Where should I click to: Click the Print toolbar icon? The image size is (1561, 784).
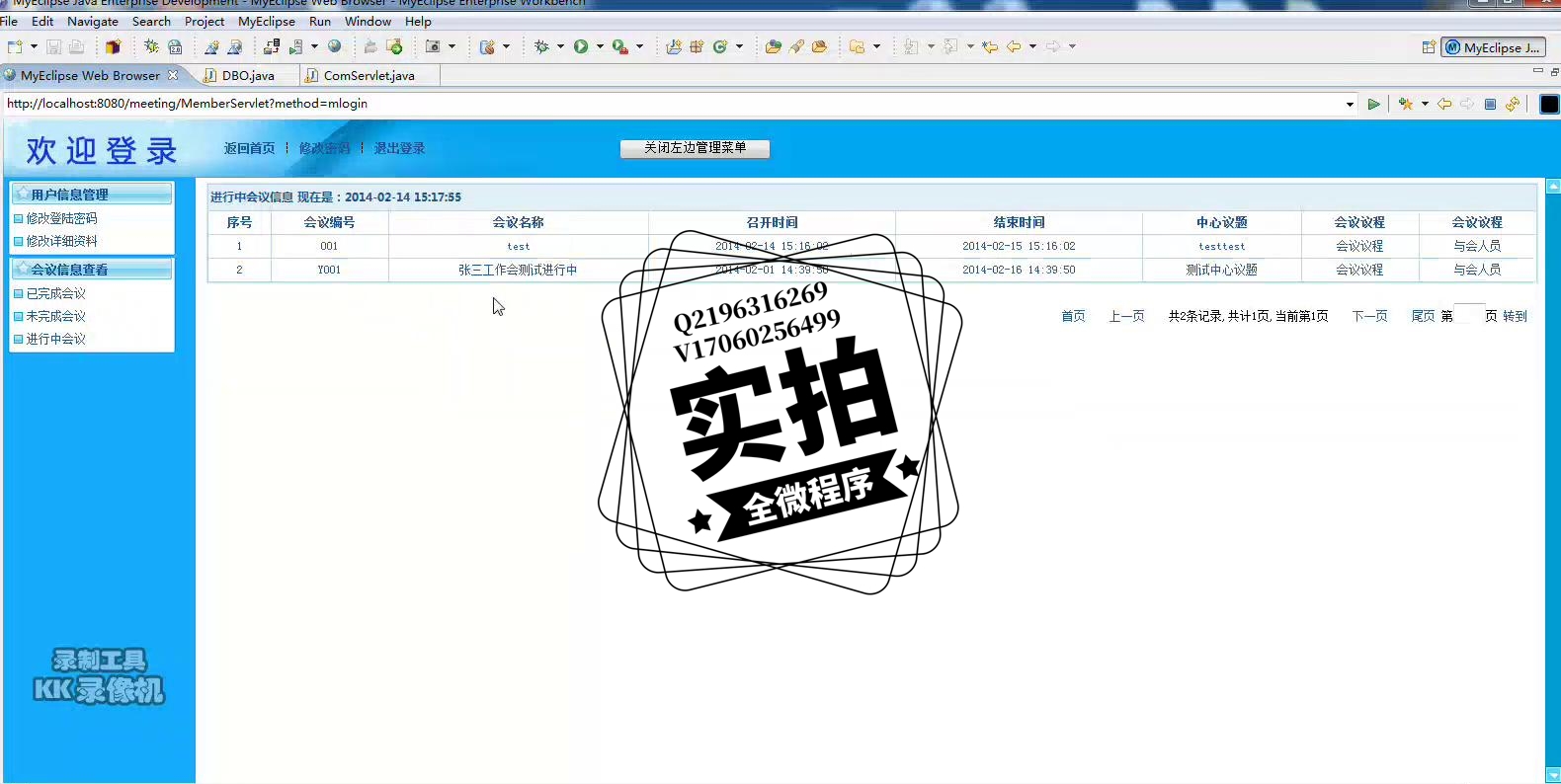point(76,46)
